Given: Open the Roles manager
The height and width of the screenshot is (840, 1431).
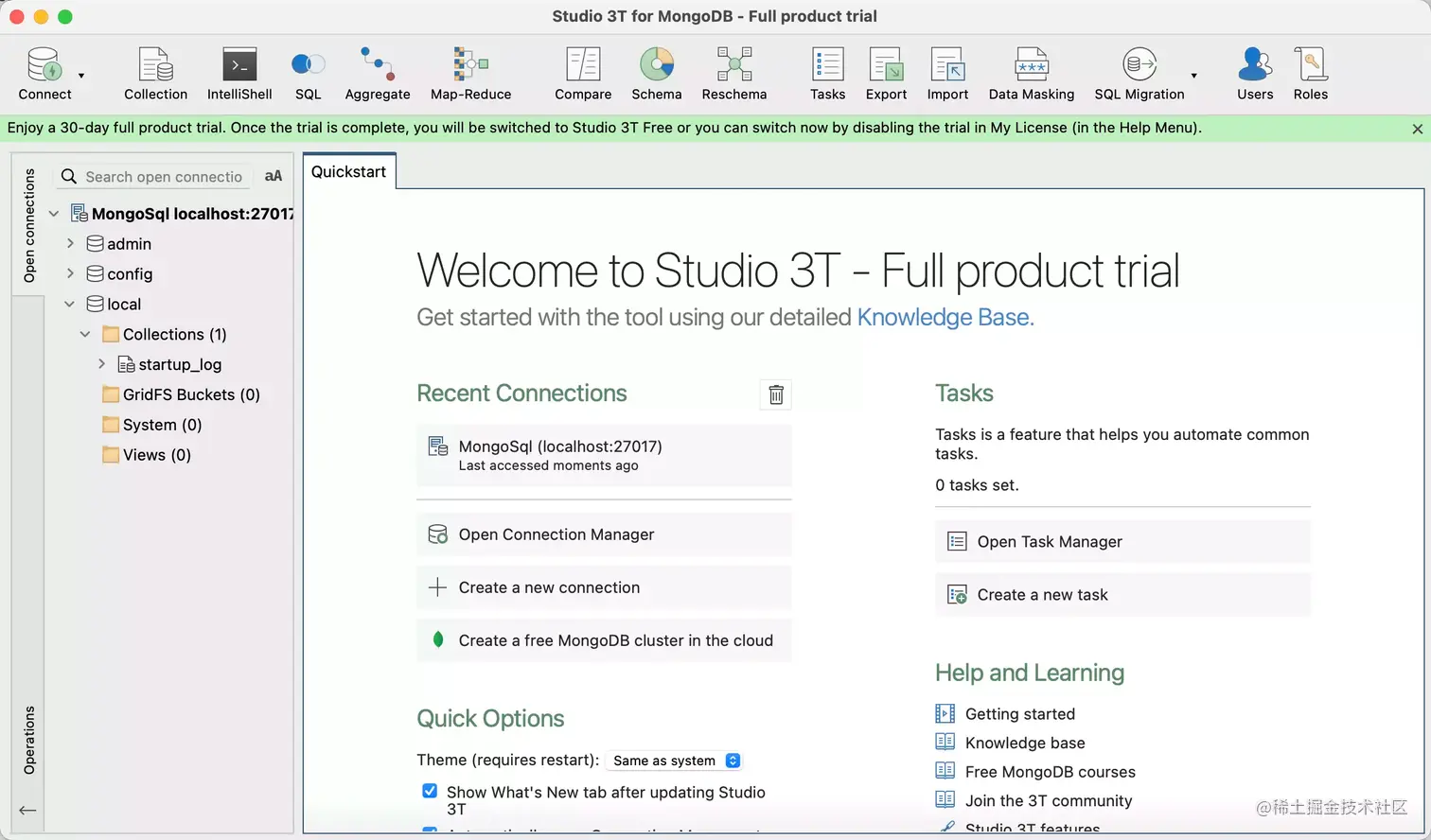Looking at the screenshot, I should pyautogui.click(x=1311, y=73).
